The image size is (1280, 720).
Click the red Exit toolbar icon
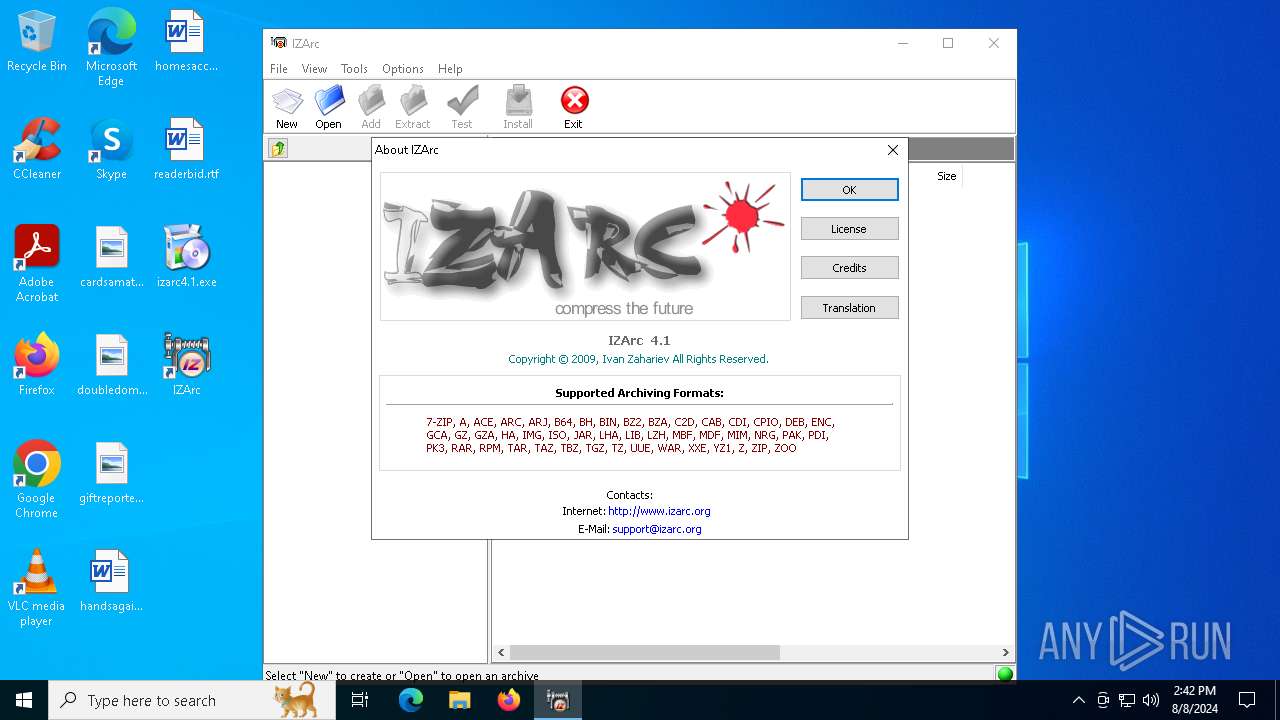tap(573, 107)
